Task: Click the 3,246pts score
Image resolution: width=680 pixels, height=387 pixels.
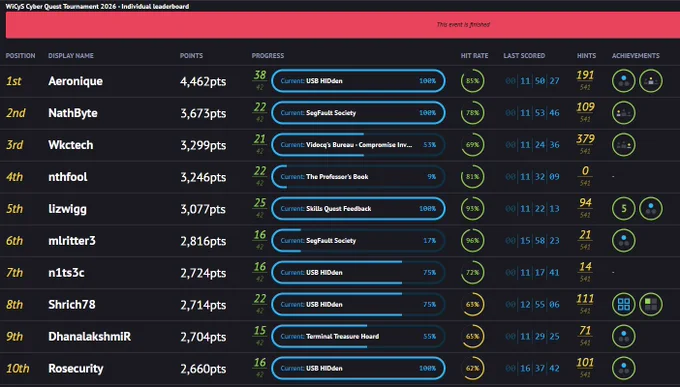Action: pyautogui.click(x=203, y=177)
